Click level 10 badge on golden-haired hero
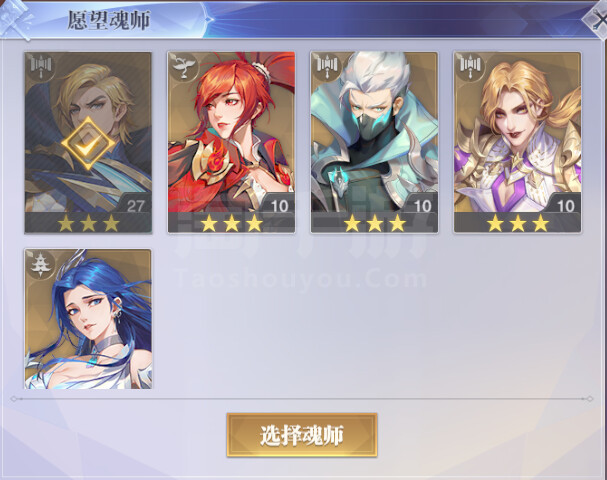Image resolution: width=607 pixels, height=480 pixels. pos(566,206)
